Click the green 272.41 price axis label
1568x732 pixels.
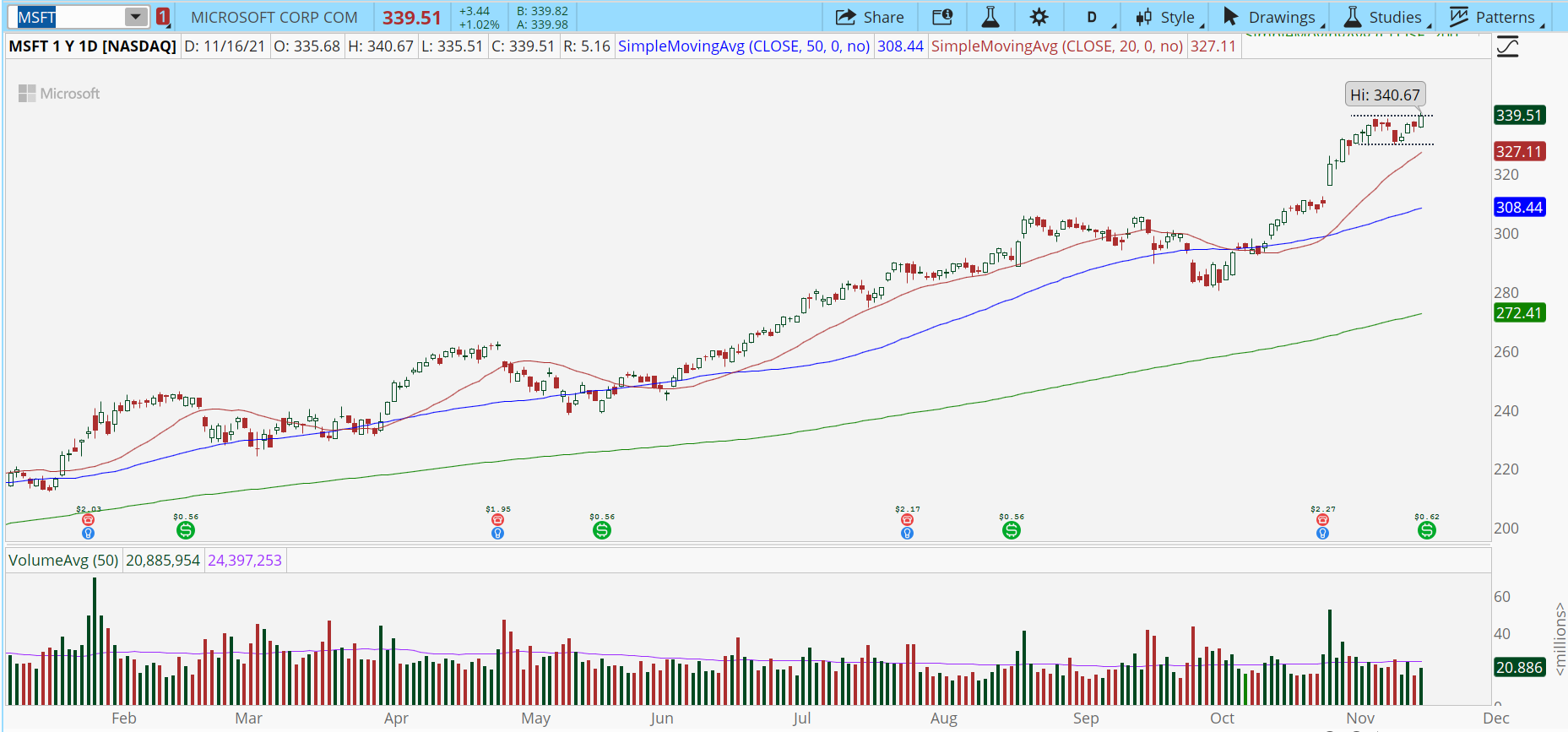pyautogui.click(x=1520, y=312)
